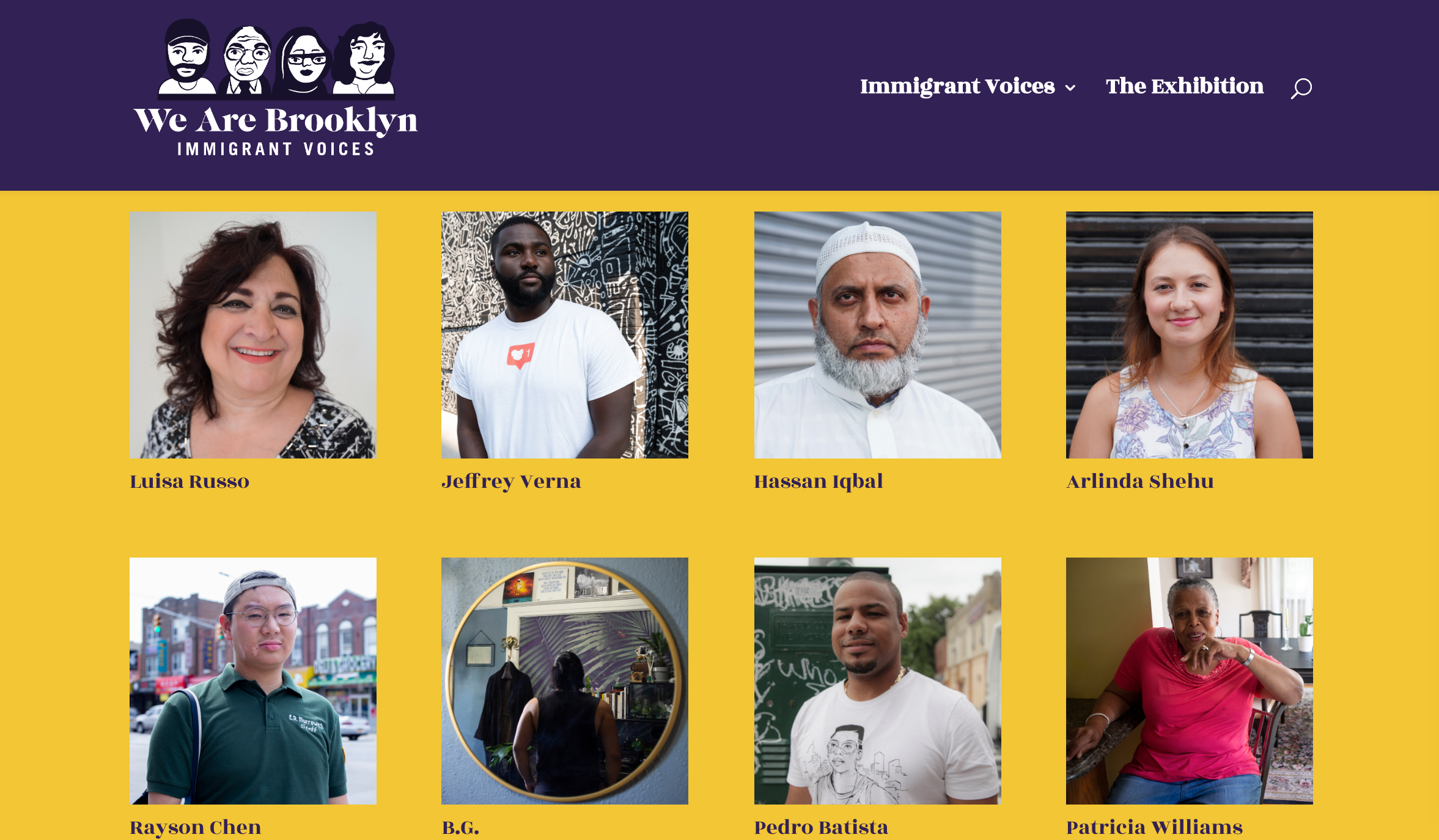Open the B.G. mirror photo
This screenshot has width=1439, height=840.
[565, 681]
